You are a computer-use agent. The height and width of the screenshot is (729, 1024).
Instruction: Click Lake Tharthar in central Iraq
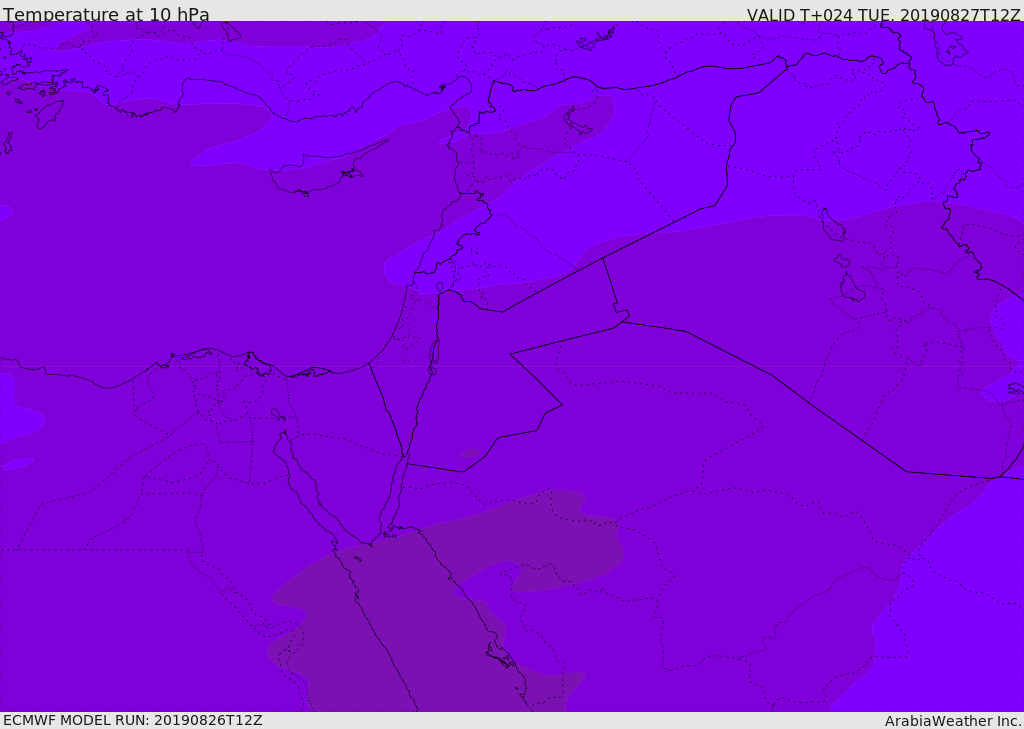click(832, 225)
